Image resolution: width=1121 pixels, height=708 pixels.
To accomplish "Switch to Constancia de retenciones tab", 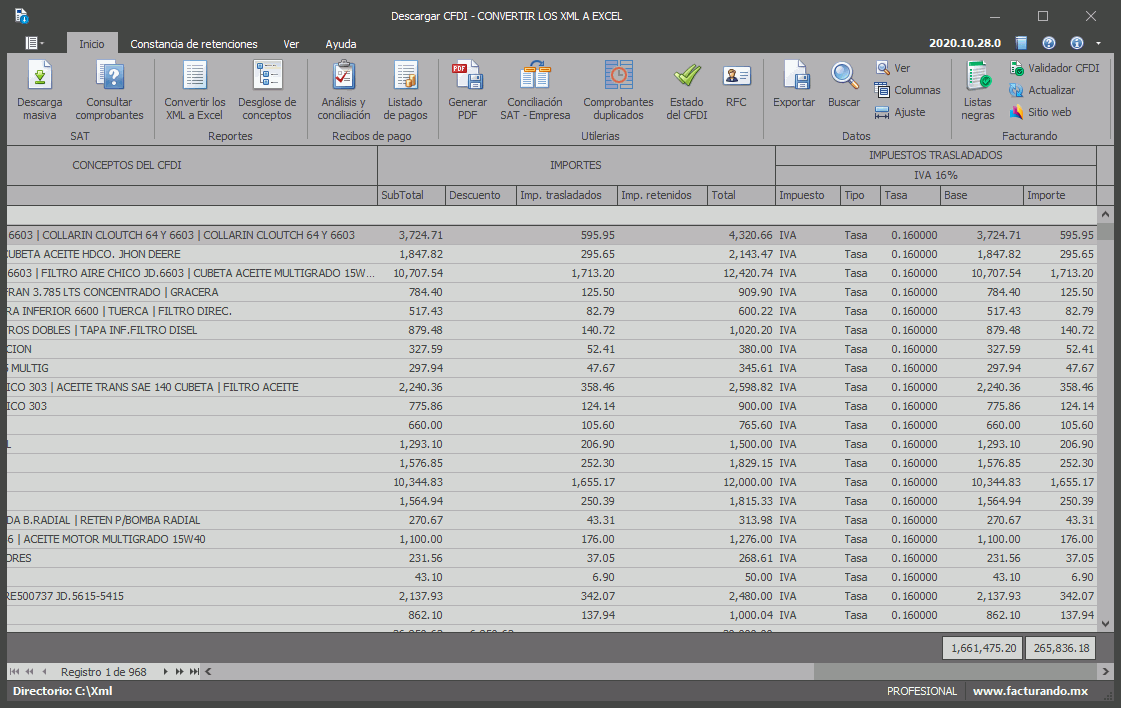I will click(x=194, y=44).
